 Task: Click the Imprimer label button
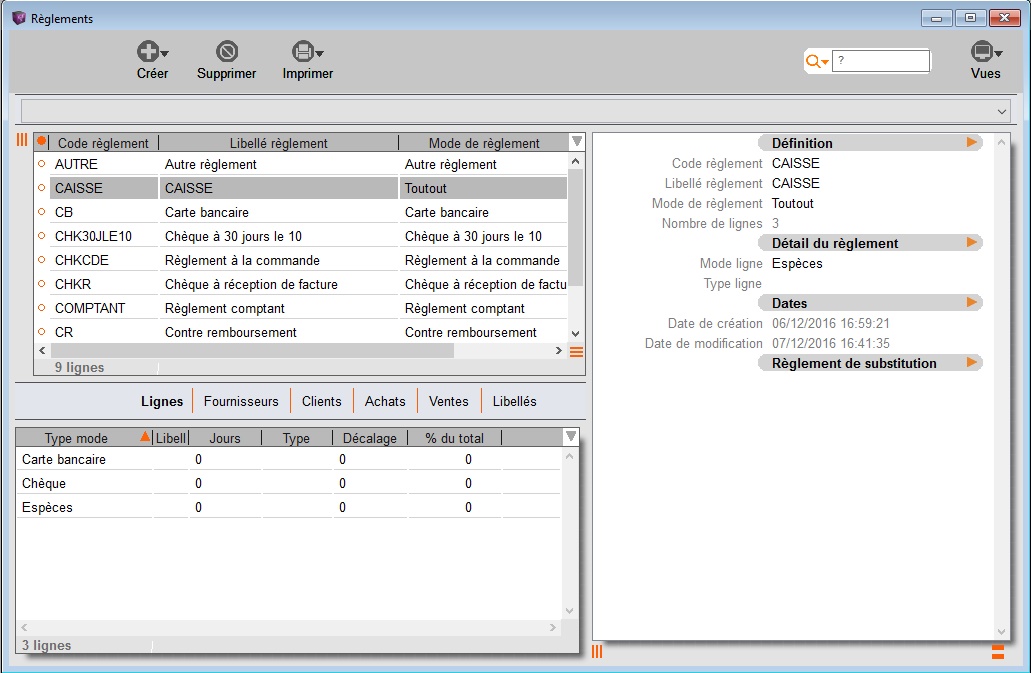click(x=308, y=74)
